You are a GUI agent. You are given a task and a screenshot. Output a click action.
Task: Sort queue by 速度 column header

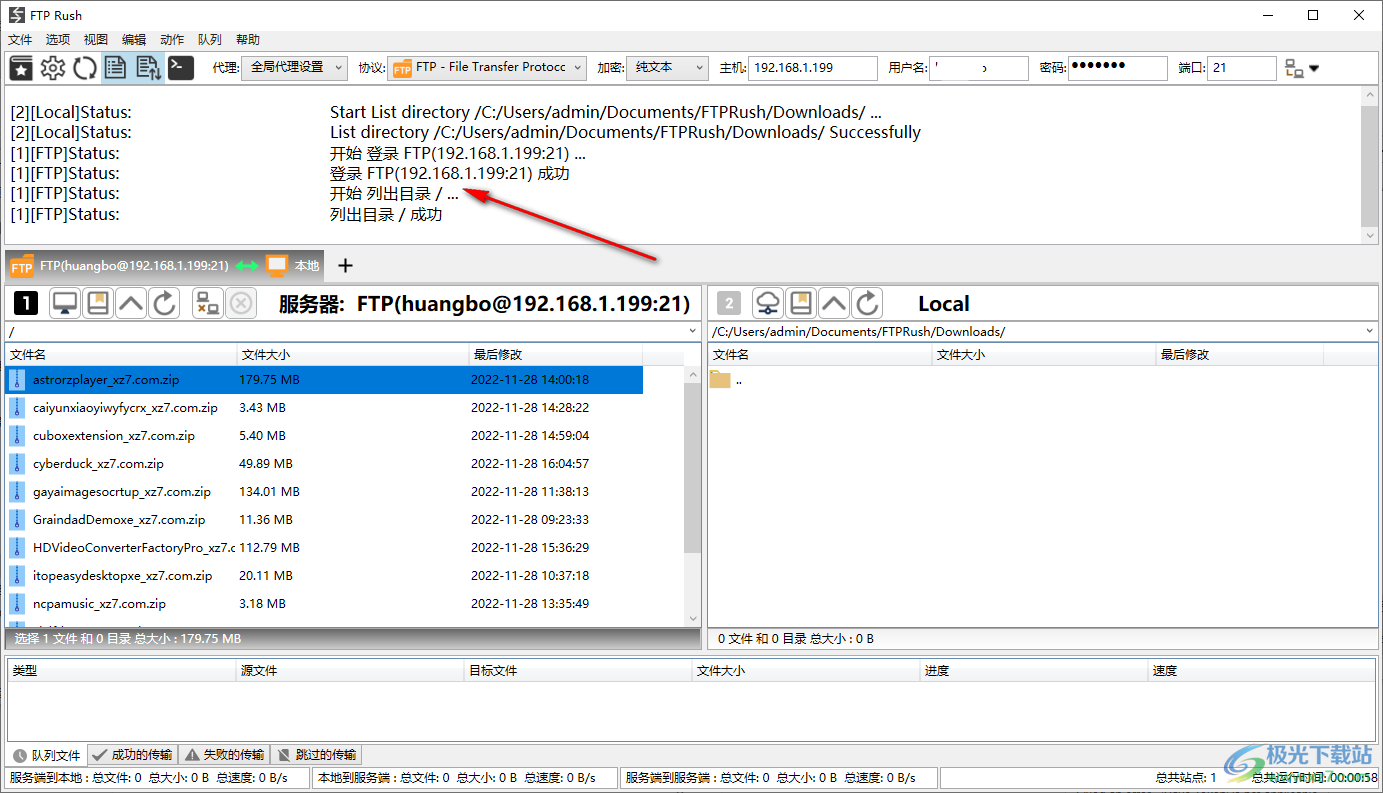(x=1262, y=671)
